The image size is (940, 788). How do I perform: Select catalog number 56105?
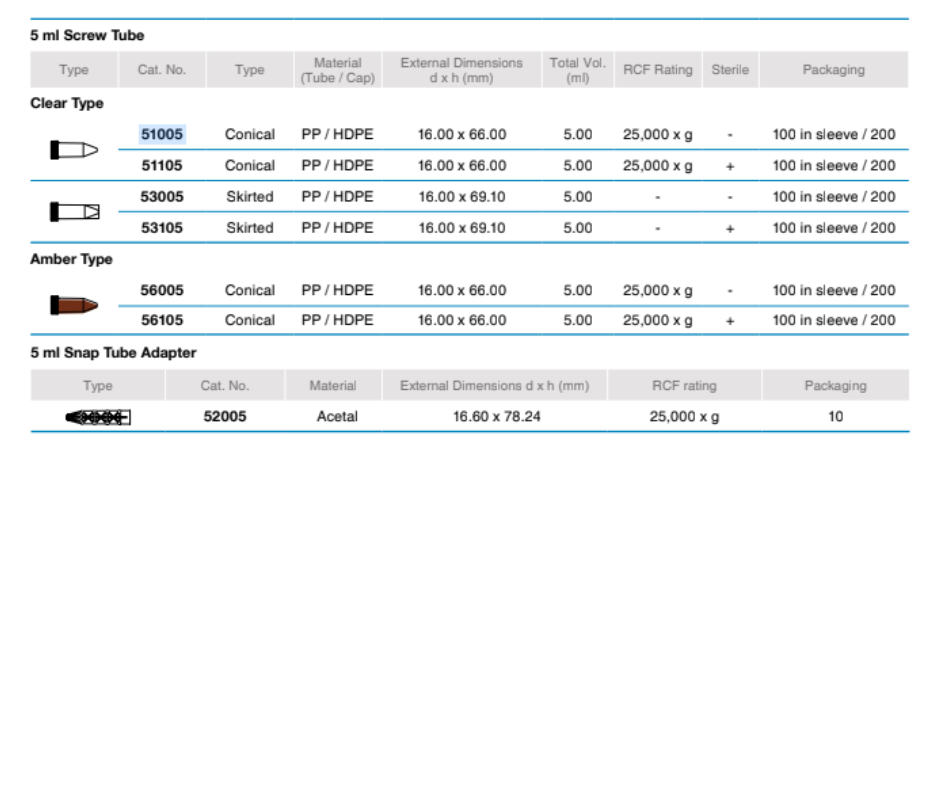tap(162, 320)
